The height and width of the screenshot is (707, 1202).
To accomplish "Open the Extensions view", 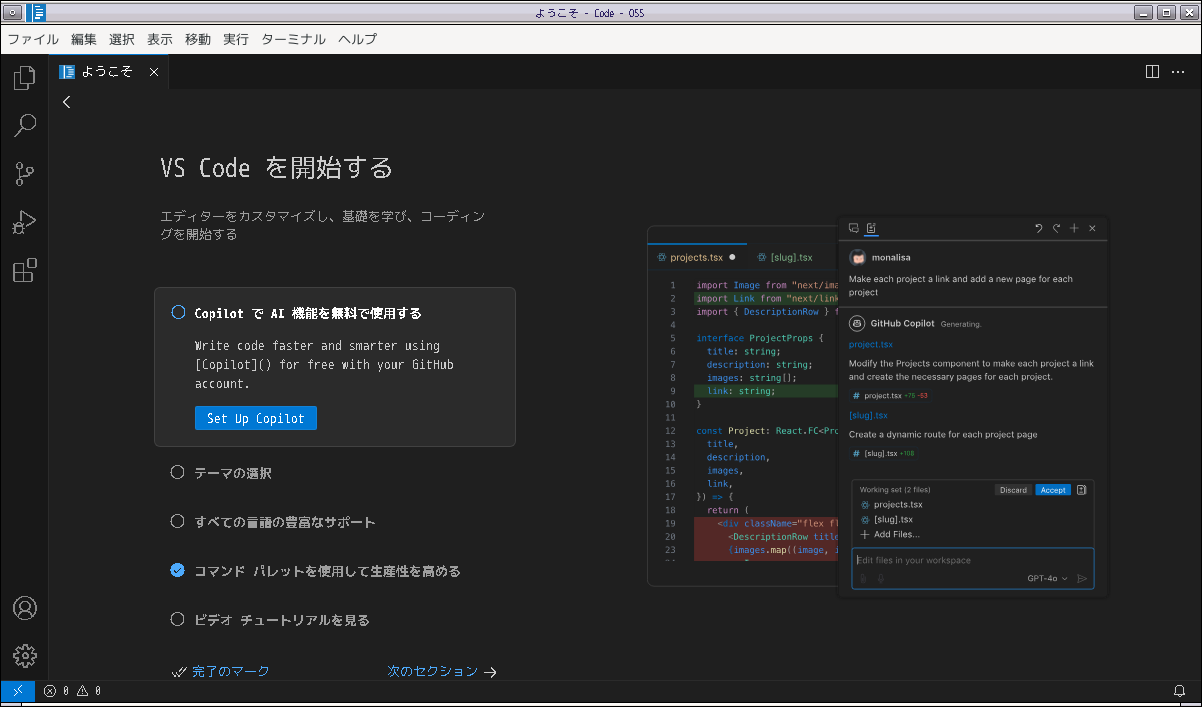I will pos(24,270).
